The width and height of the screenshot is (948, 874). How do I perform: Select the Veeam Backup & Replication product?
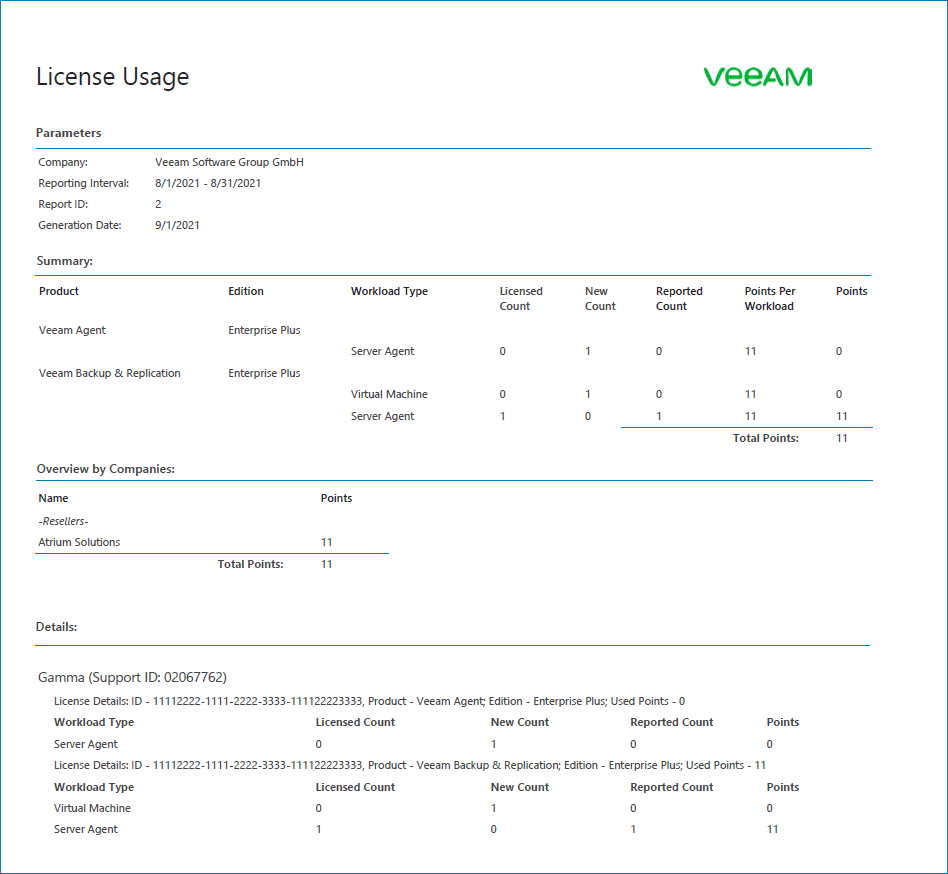coord(109,373)
